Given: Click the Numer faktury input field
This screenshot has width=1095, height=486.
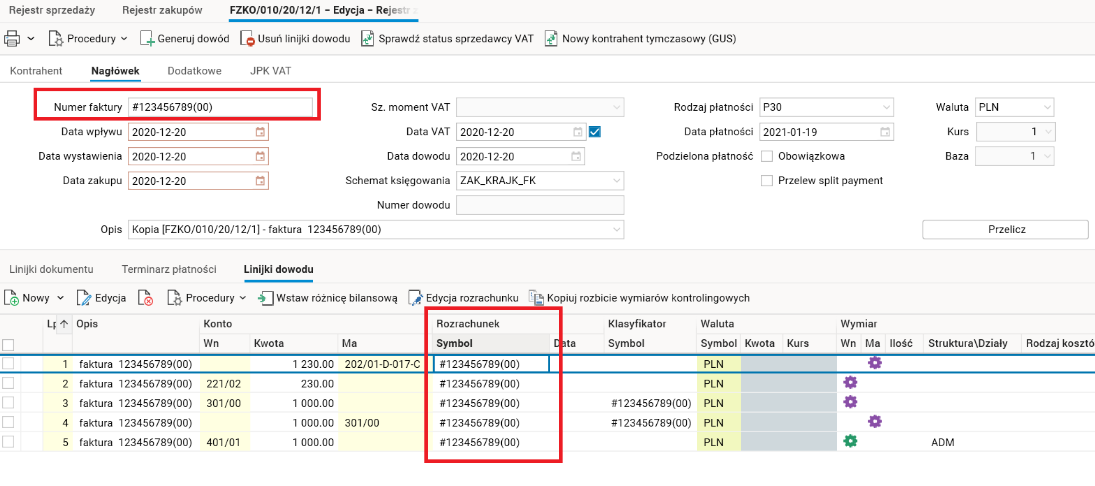Looking at the screenshot, I should [220, 107].
